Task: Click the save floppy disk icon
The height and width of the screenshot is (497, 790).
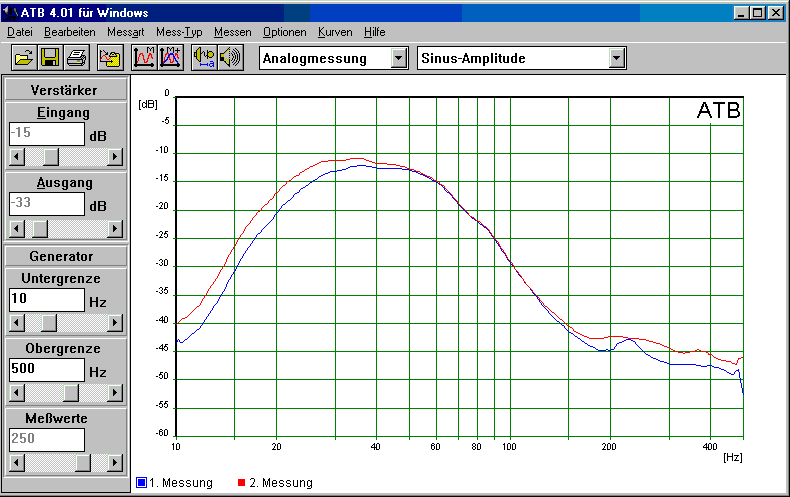Action: pyautogui.click(x=48, y=58)
